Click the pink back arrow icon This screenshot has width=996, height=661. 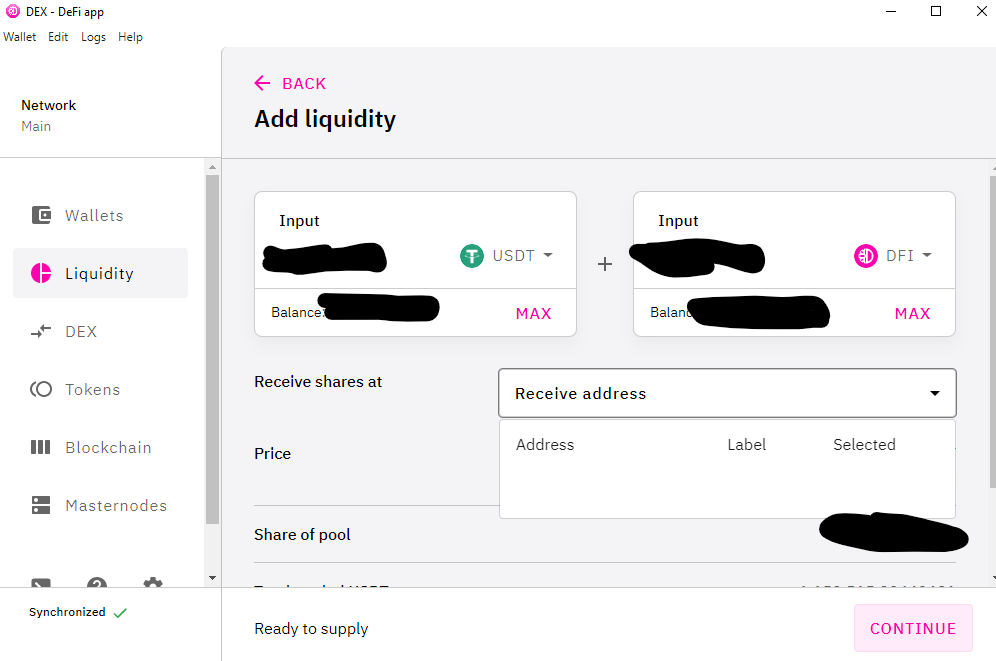(262, 83)
